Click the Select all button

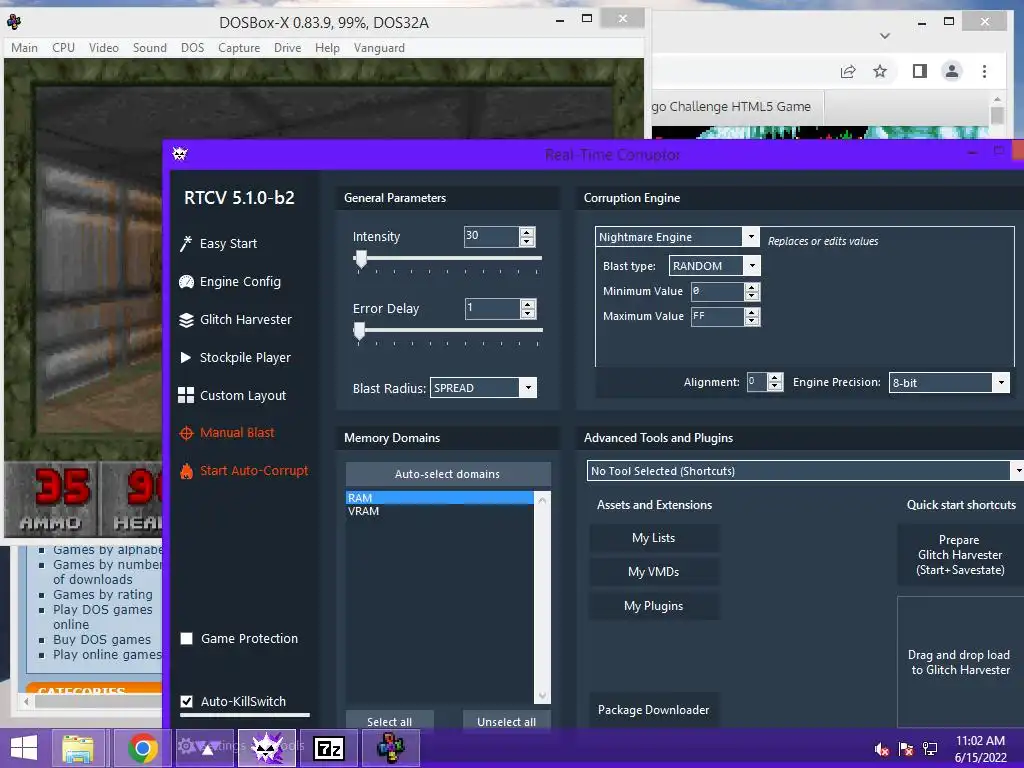tap(389, 721)
